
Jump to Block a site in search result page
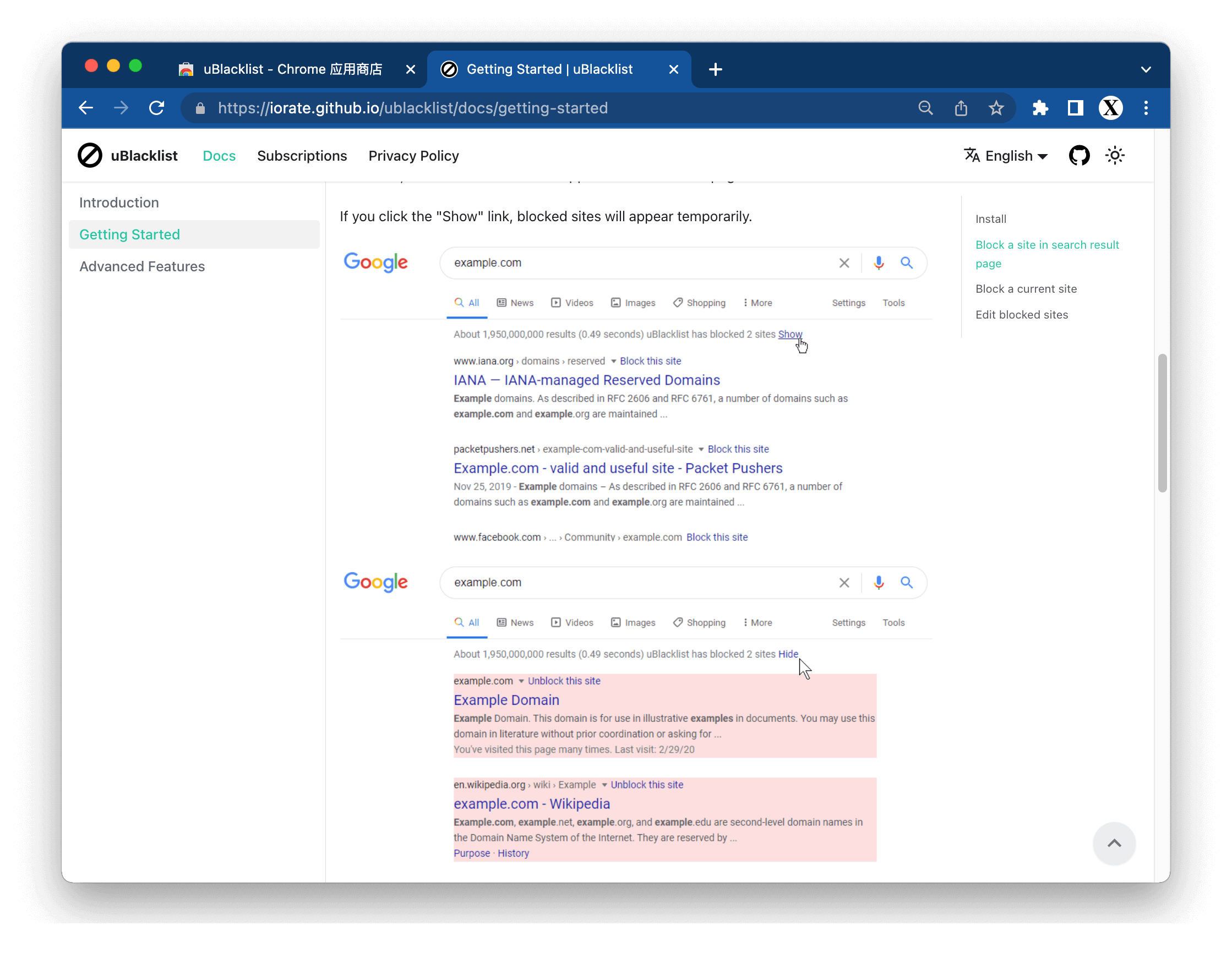click(x=1046, y=254)
